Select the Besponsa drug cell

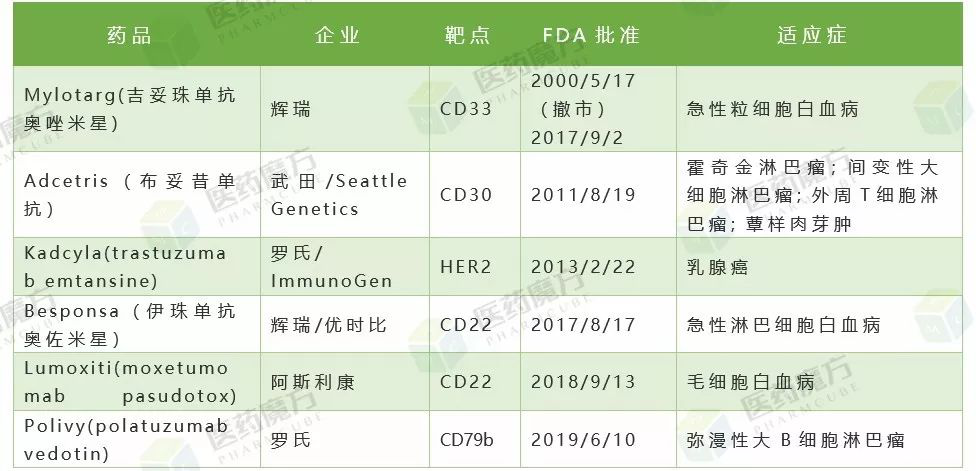[x=136, y=324]
